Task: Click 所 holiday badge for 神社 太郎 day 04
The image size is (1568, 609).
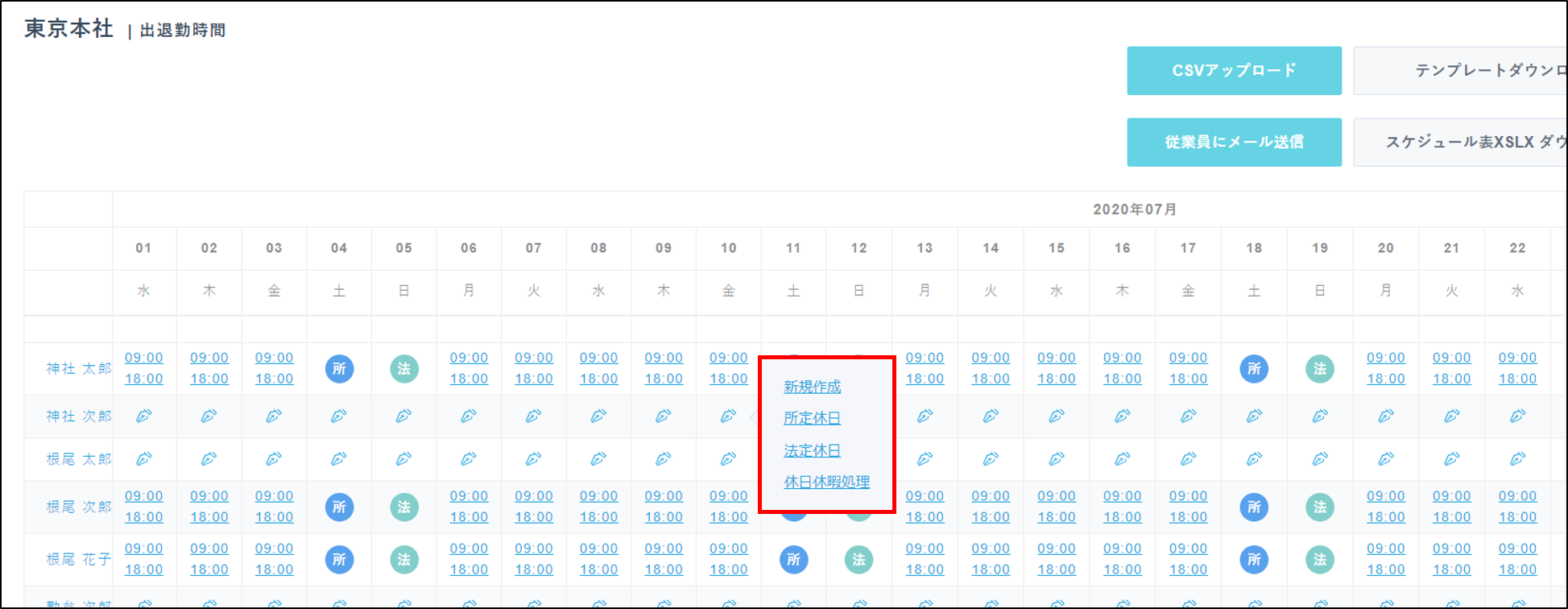Action: (x=339, y=369)
